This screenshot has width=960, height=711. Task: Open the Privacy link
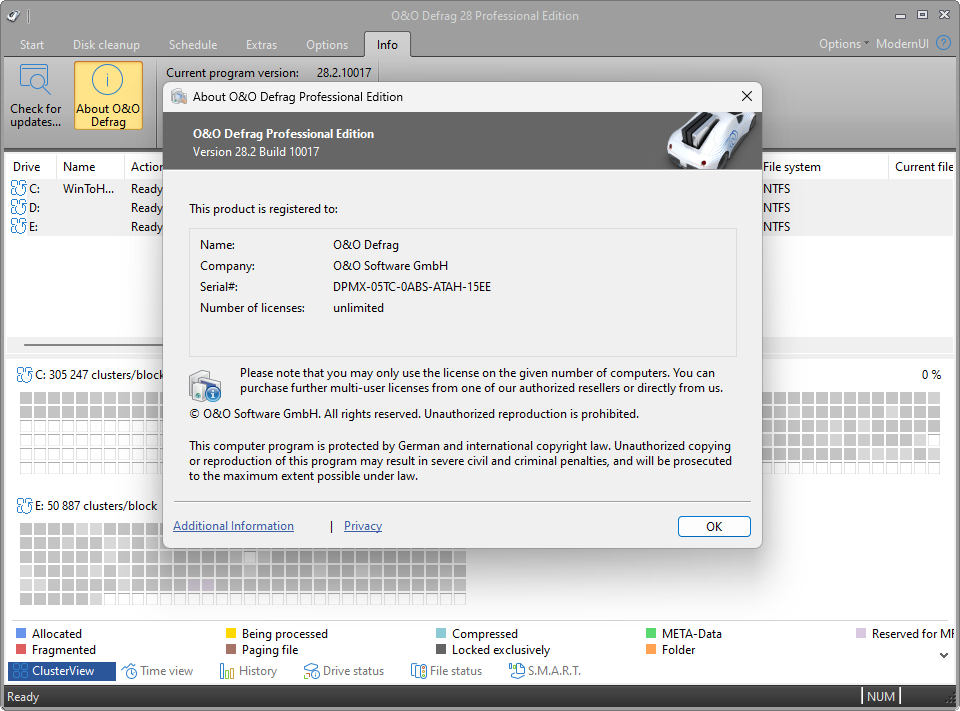(363, 525)
